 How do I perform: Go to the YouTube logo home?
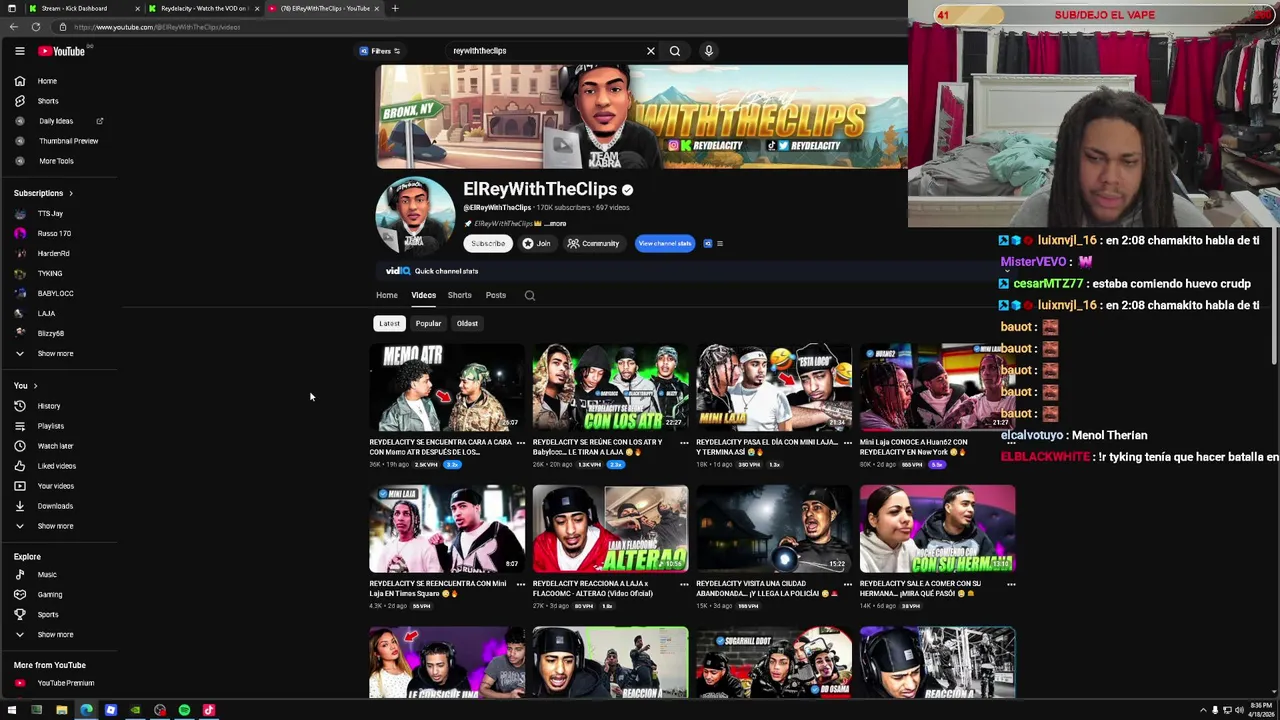click(x=62, y=51)
